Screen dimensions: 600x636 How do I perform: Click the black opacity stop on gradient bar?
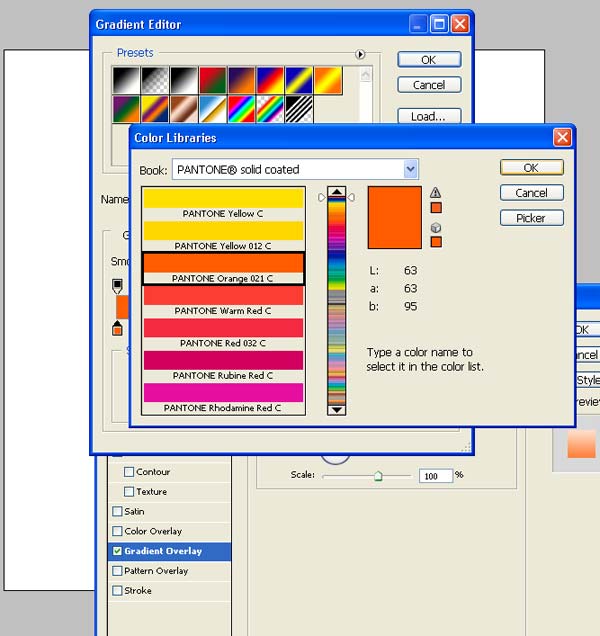click(117, 286)
